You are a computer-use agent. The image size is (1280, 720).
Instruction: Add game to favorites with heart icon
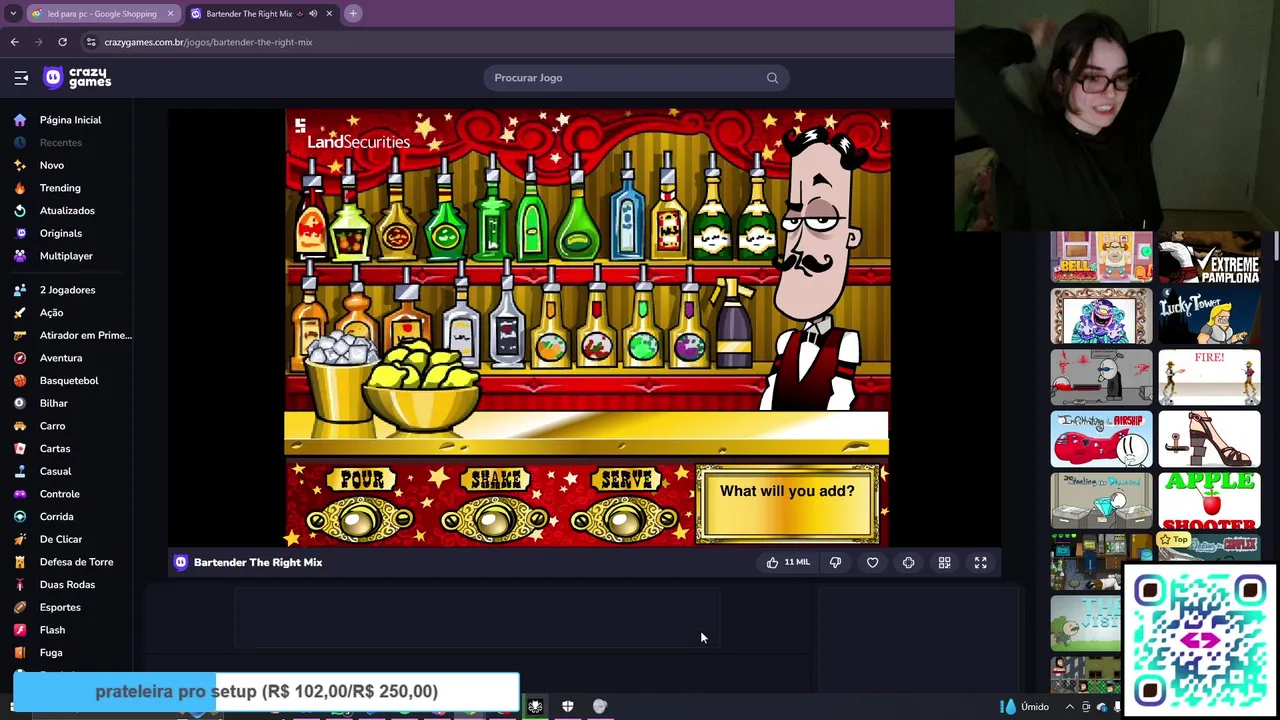pyautogui.click(x=872, y=563)
